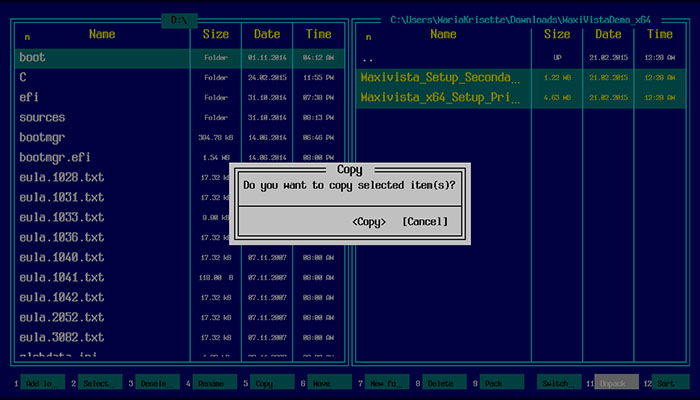Viewport: 700px width, 400px height.
Task: Click size 304.78 kB of bootmgr
Action: pyautogui.click(x=216, y=138)
